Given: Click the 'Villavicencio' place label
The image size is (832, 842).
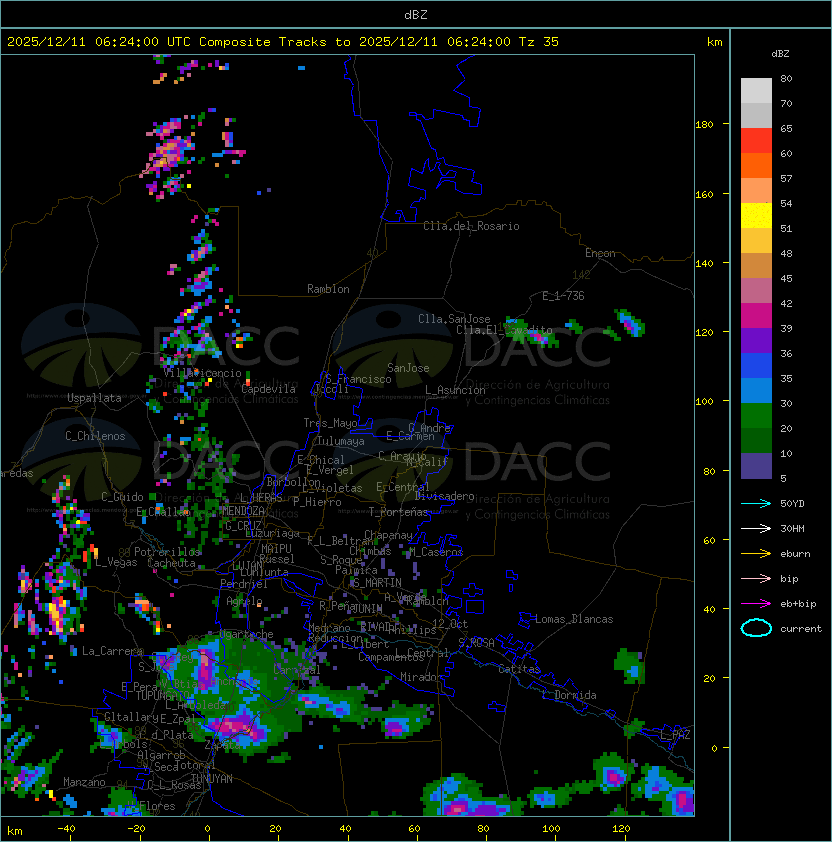Looking at the screenshot, I should pyautogui.click(x=202, y=373).
